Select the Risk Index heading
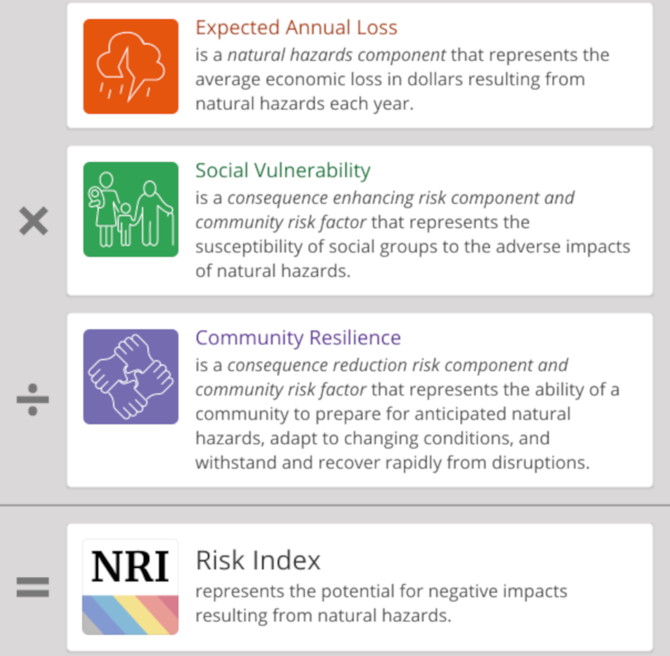 coord(258,560)
